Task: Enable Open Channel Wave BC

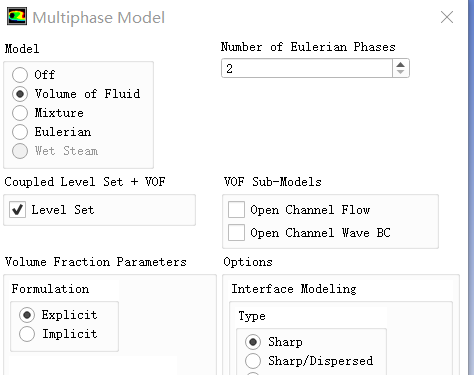Action: pyautogui.click(x=236, y=232)
